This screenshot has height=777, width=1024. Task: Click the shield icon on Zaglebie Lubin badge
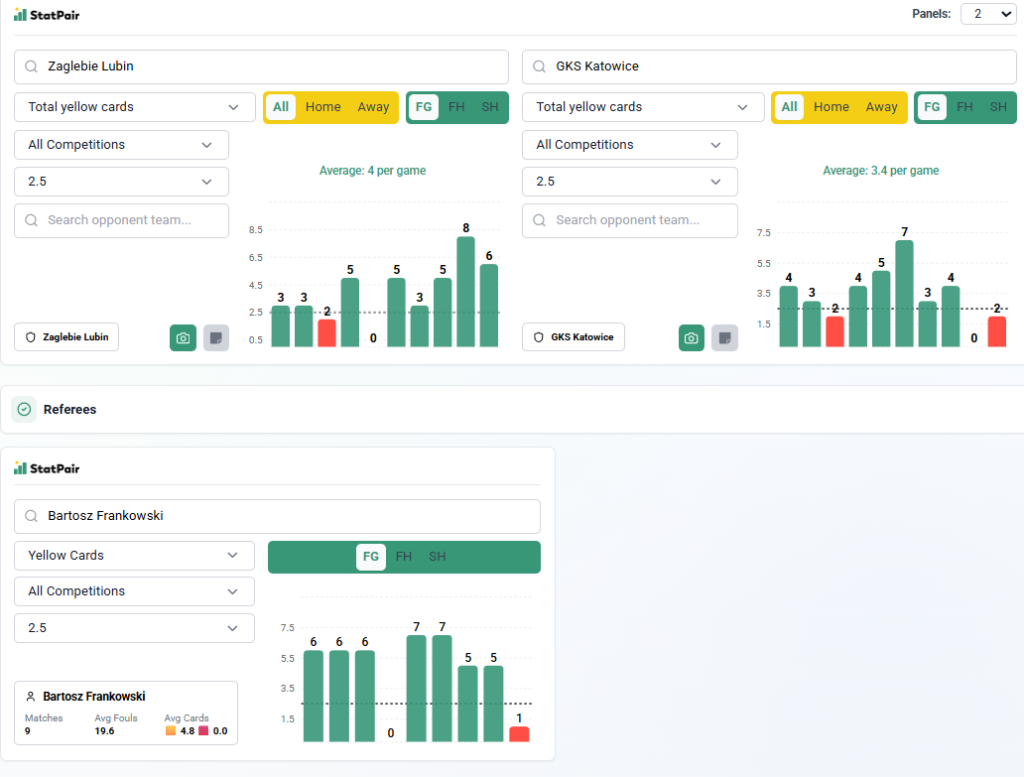pyautogui.click(x=32, y=337)
